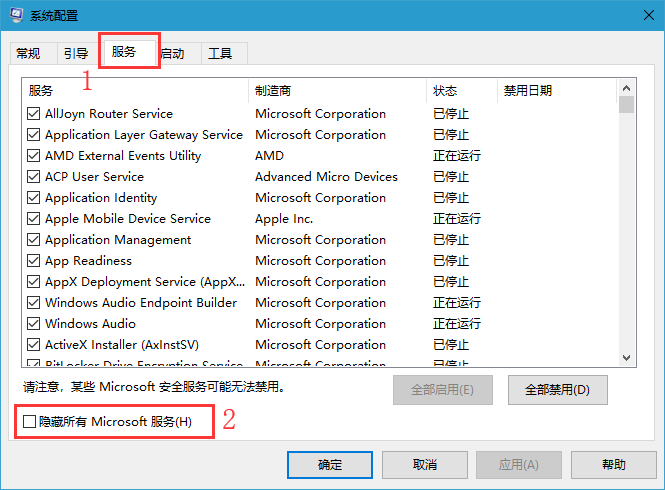Switch to the 常规 tab
665x490 pixels.
[x=28, y=54]
